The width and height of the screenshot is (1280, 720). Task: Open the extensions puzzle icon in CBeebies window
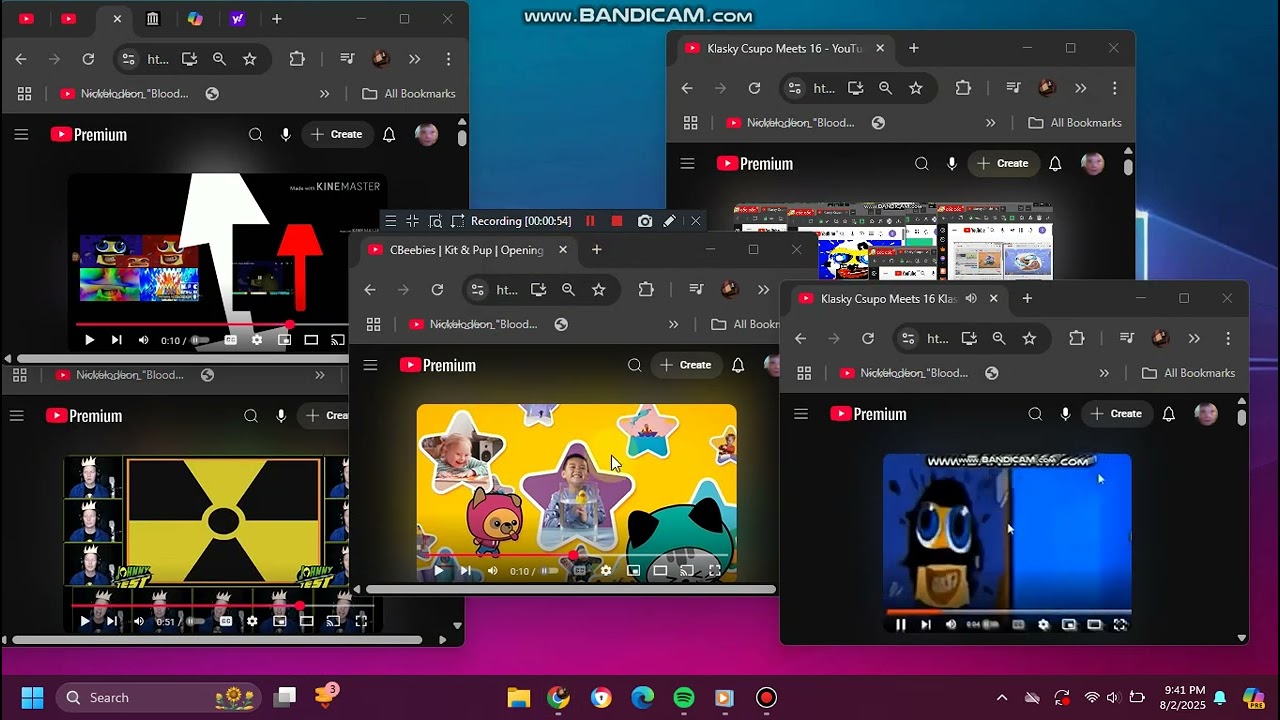point(646,290)
